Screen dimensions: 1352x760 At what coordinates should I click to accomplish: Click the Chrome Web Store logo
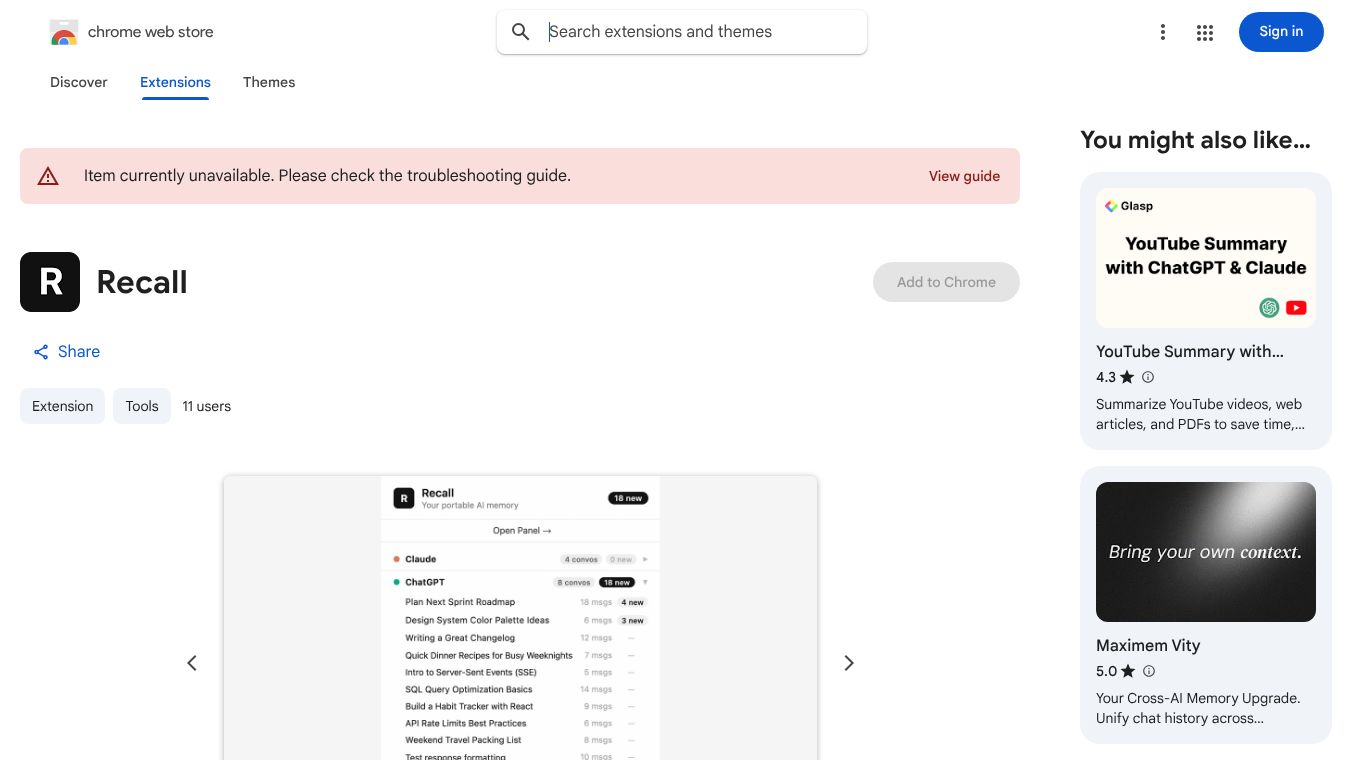point(64,32)
